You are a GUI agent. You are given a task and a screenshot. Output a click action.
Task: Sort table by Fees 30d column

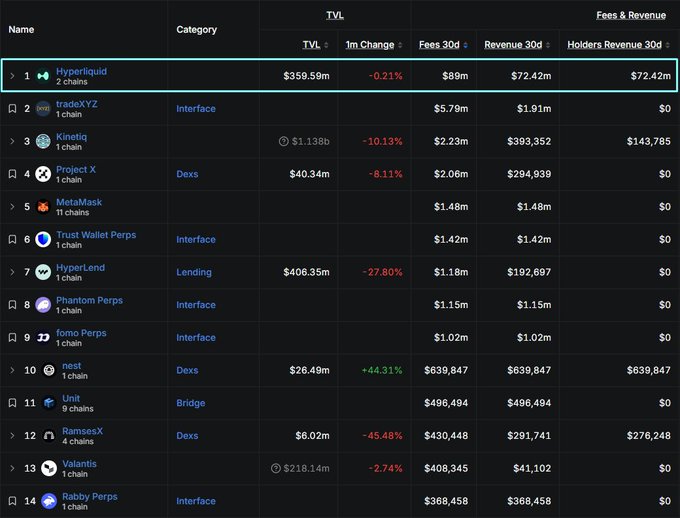click(x=443, y=45)
